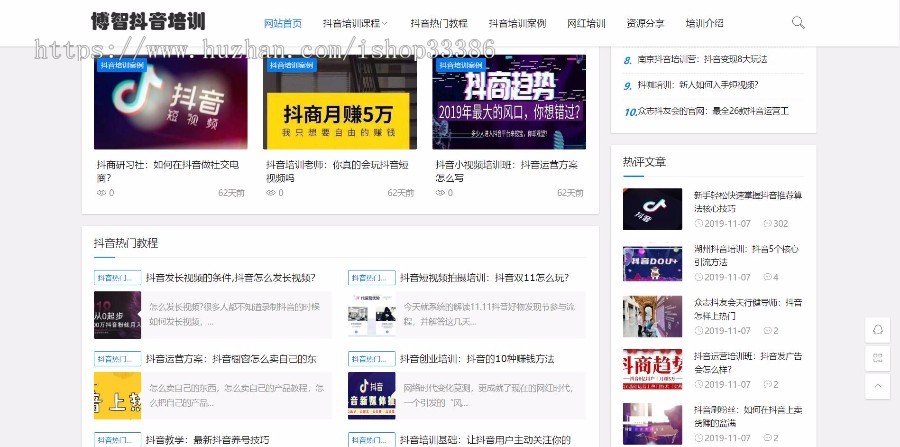Open article 抖商研习社：如何在抖音做社交电商
This screenshot has height=447, width=900.
pos(168,171)
